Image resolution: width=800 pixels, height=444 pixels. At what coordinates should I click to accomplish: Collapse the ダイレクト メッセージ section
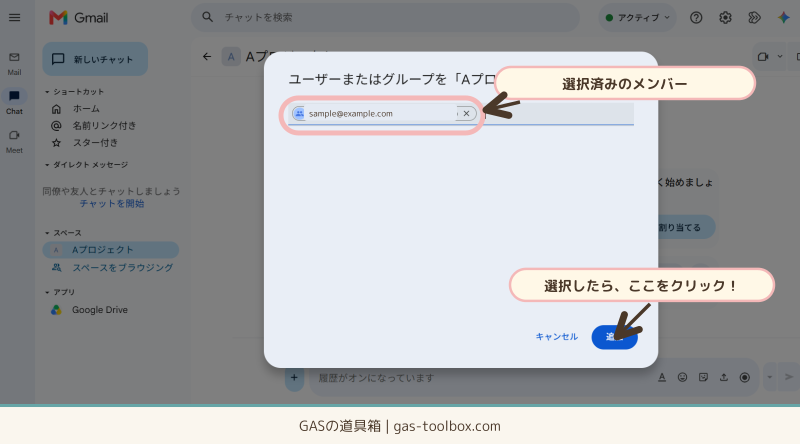(x=47, y=165)
